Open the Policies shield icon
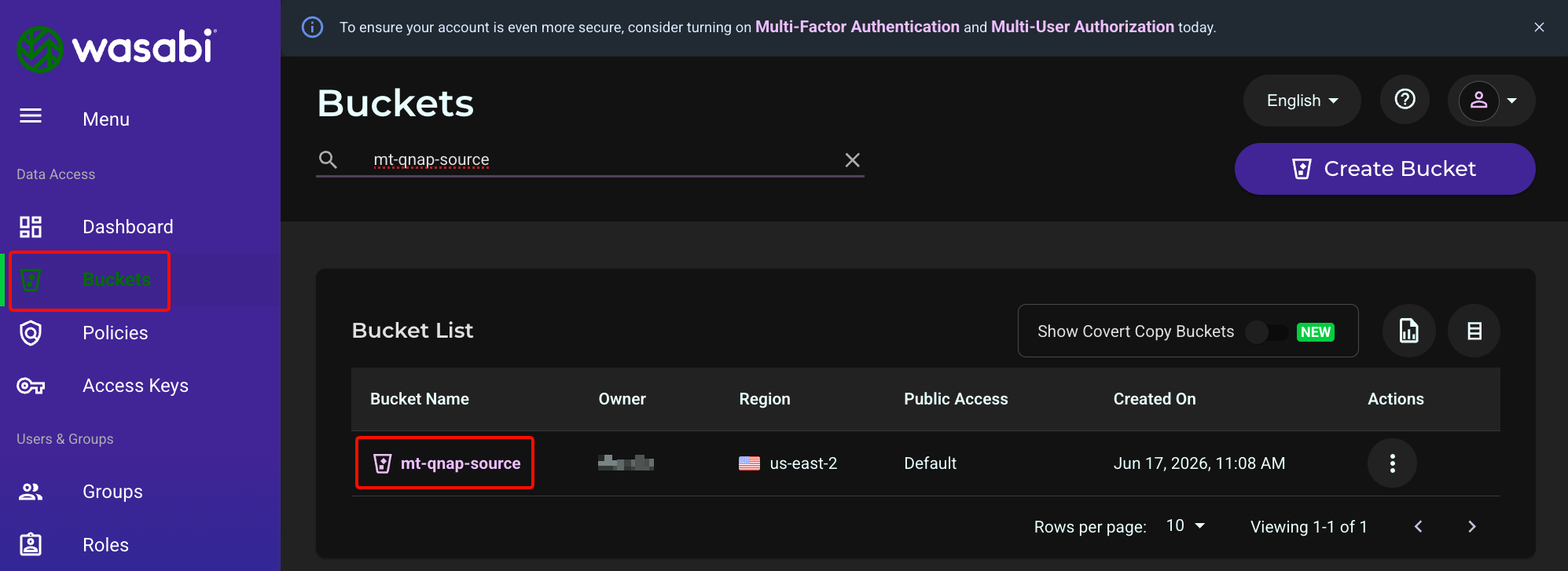 point(31,333)
